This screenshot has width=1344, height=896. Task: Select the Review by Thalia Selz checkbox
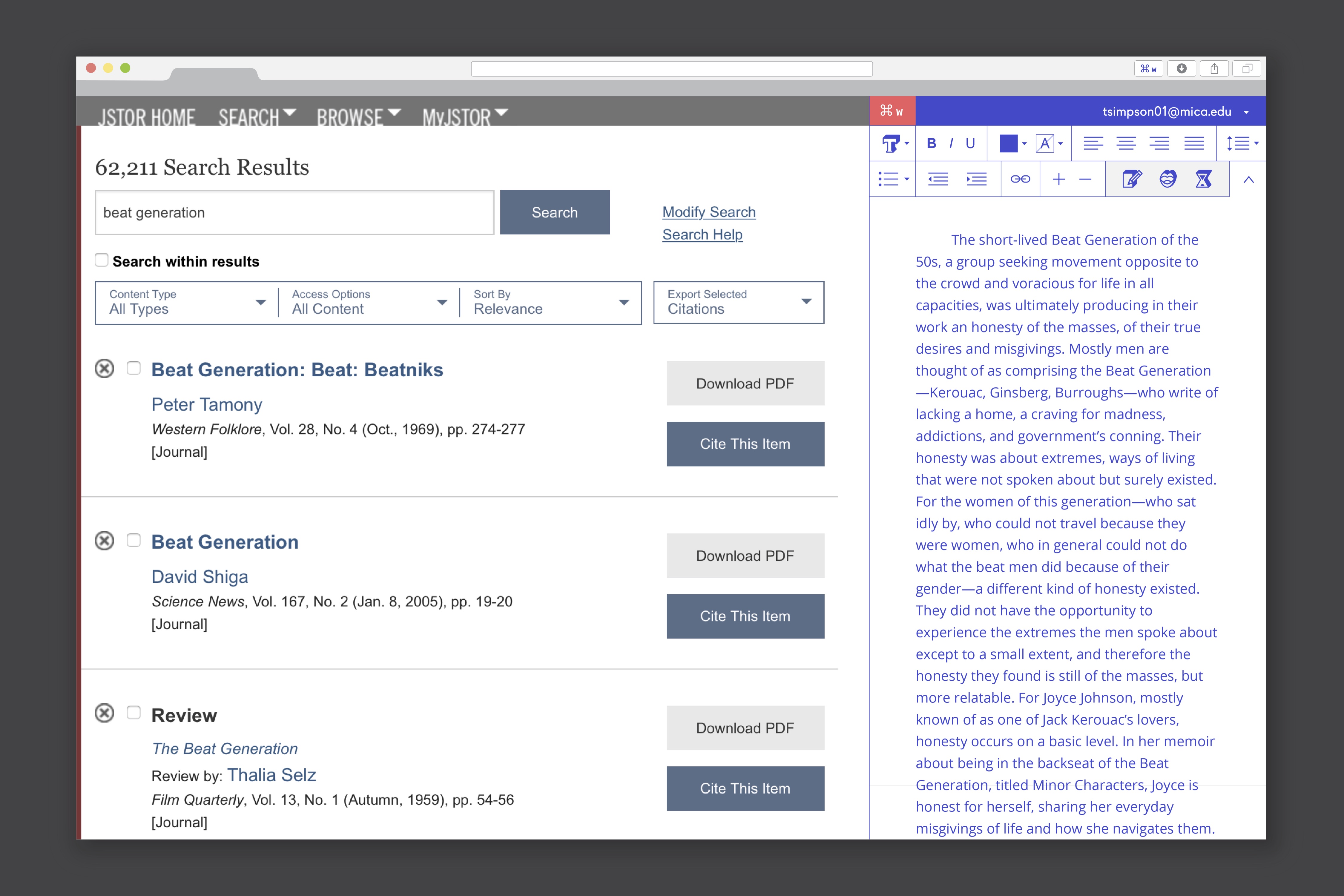[x=134, y=713]
